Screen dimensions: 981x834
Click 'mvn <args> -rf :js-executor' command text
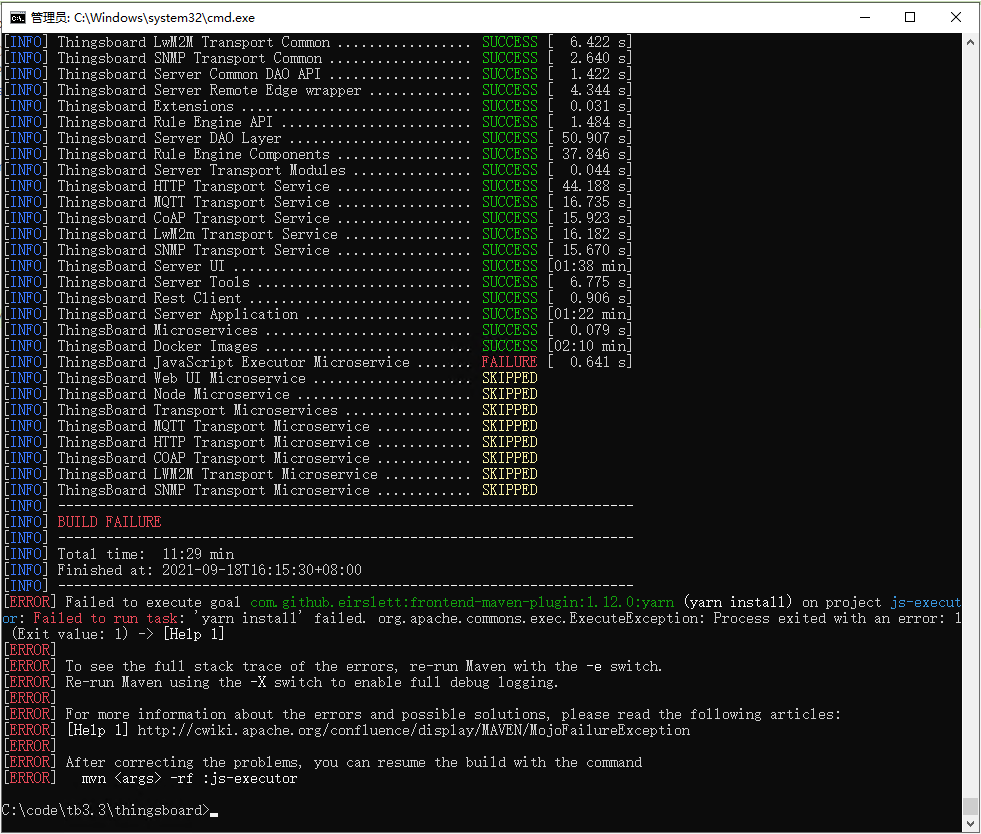coord(190,778)
